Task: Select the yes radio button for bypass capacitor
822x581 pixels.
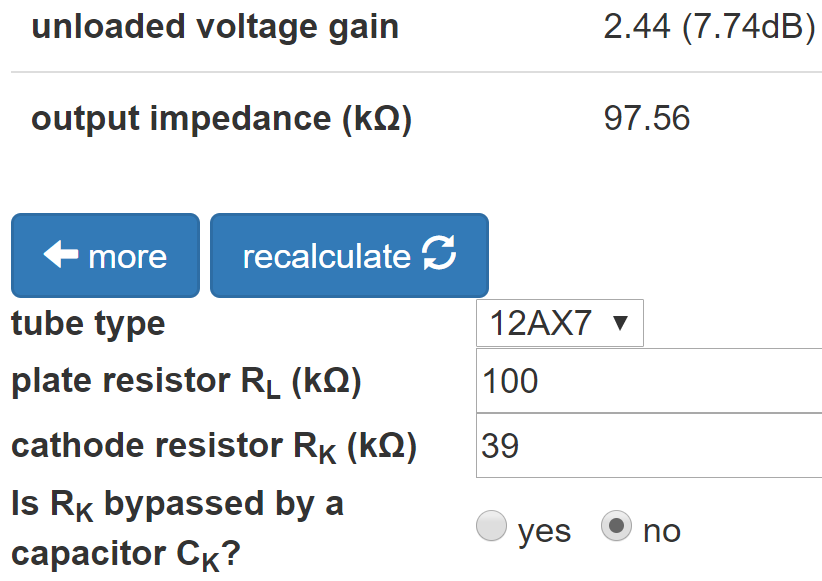Action: coord(491,525)
